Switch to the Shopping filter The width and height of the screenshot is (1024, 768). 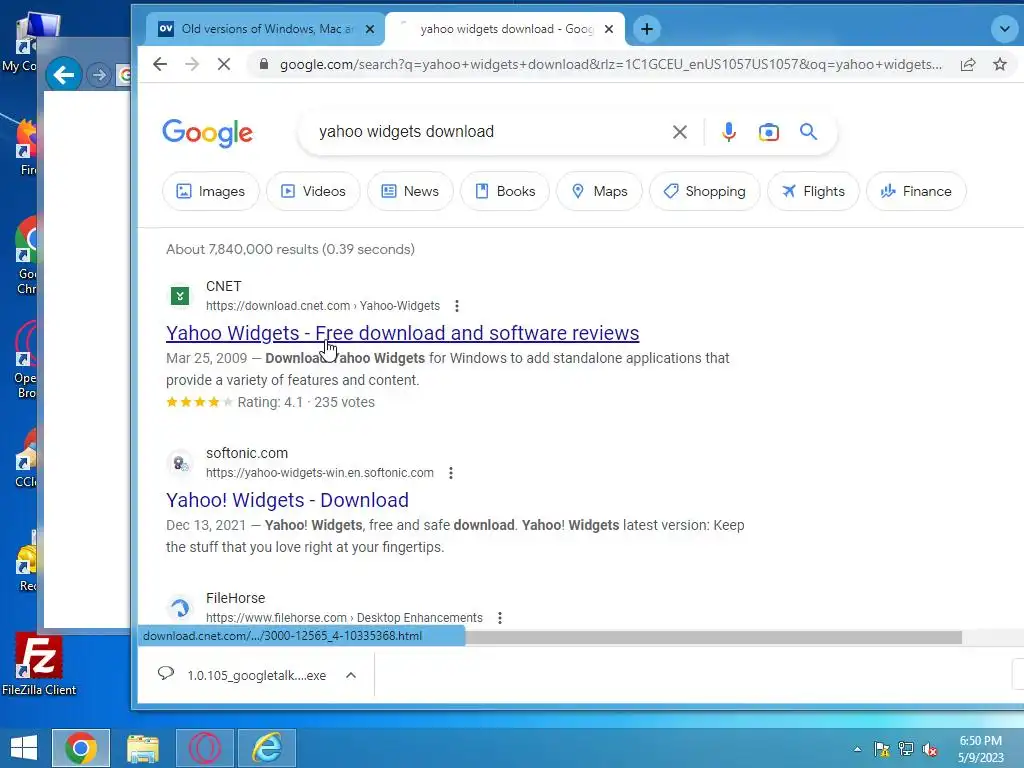pyautogui.click(x=705, y=191)
